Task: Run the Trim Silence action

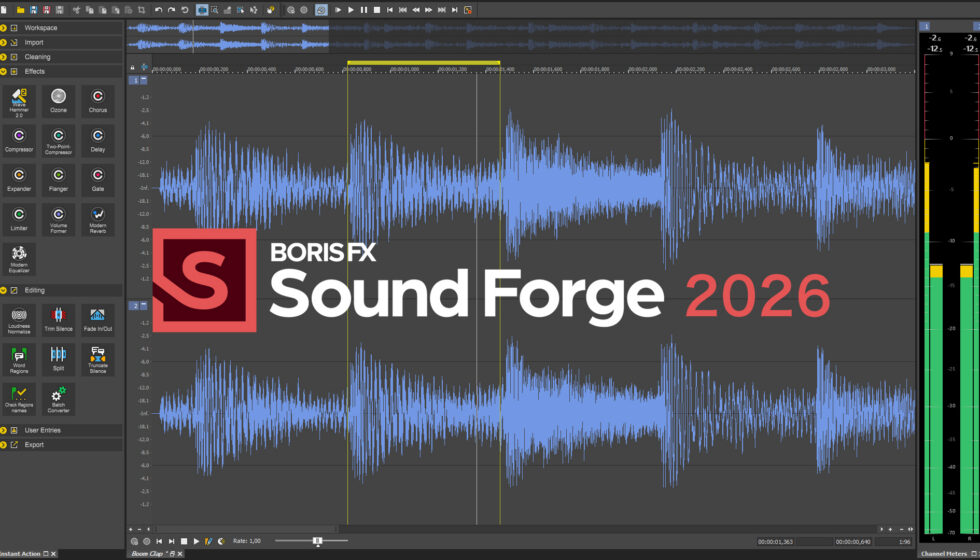Action: point(58,321)
